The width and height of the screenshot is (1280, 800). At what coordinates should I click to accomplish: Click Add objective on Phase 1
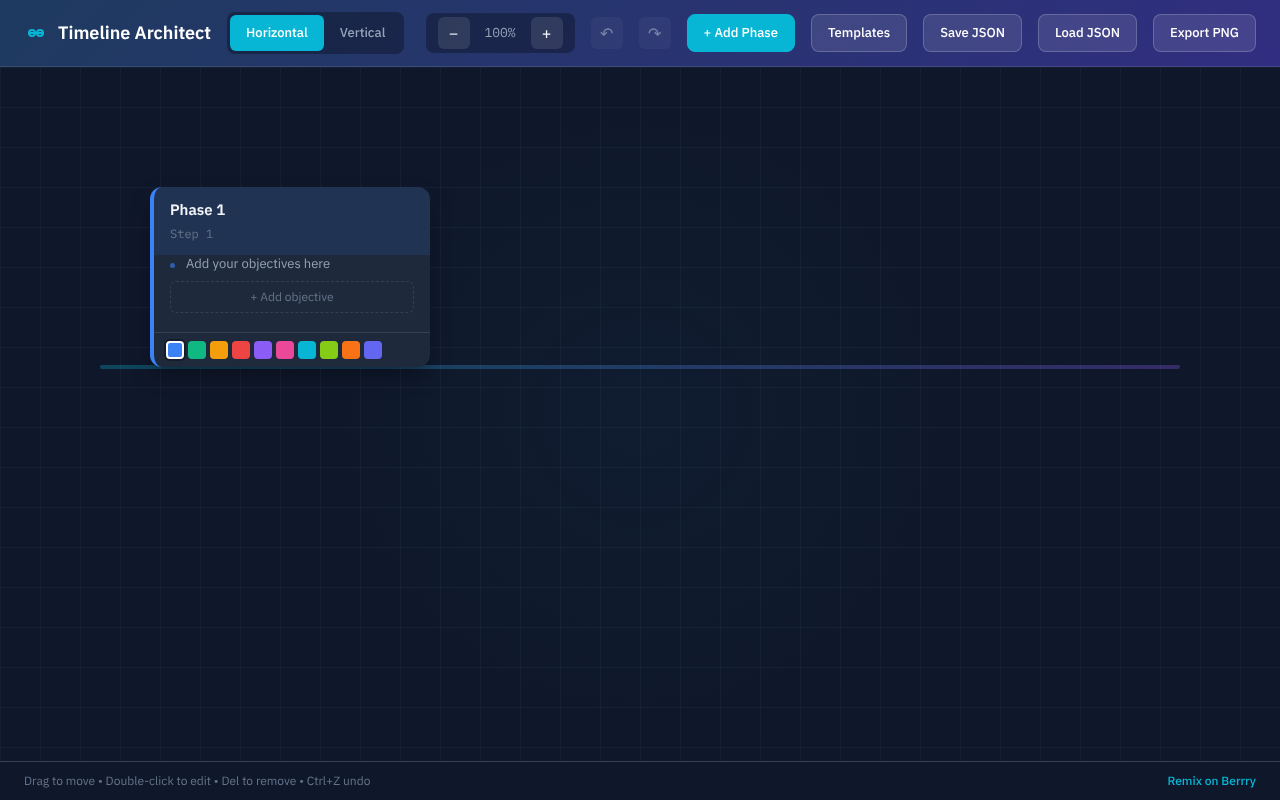pyautogui.click(x=291, y=296)
